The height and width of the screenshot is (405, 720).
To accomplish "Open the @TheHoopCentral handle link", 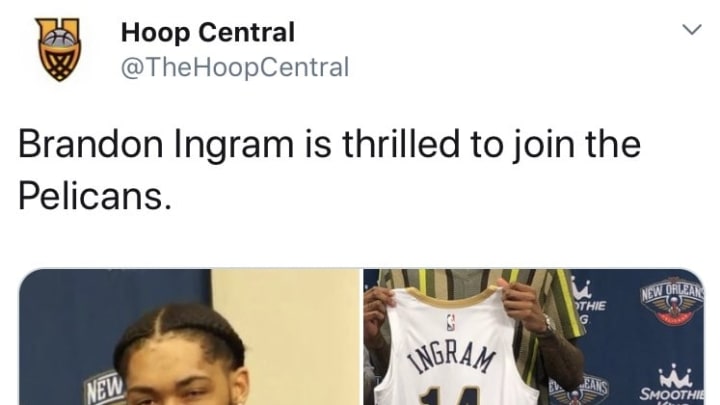I will pyautogui.click(x=235, y=68).
